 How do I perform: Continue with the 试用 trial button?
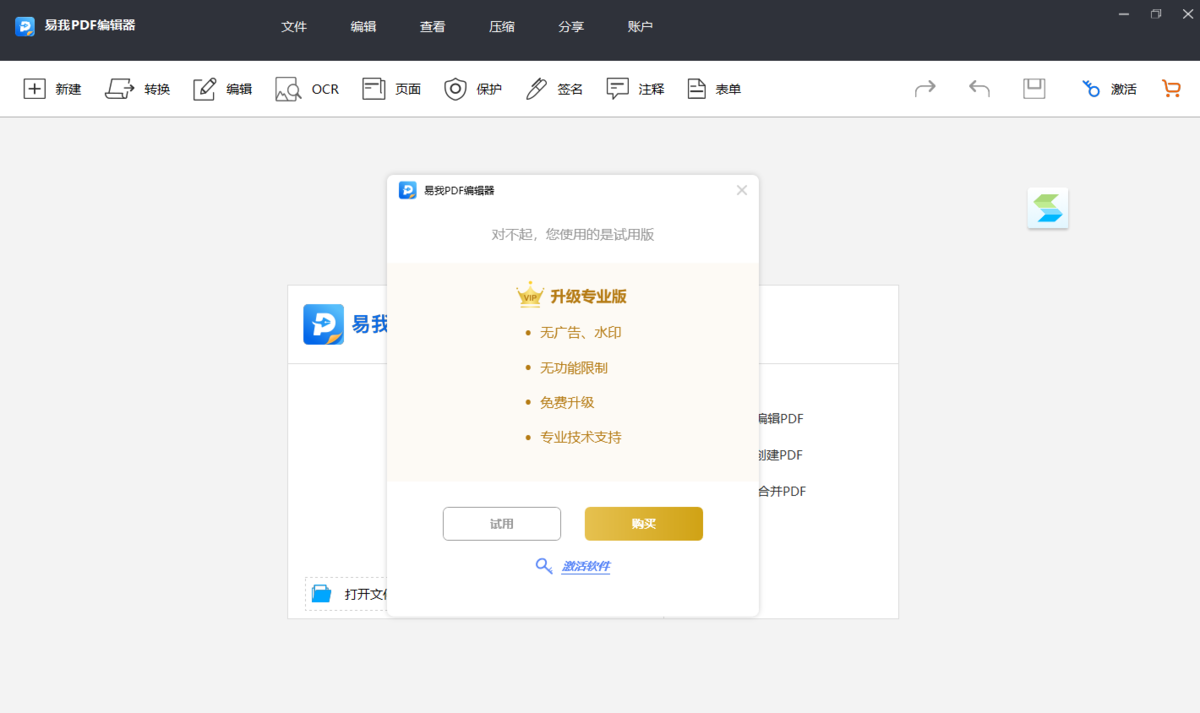501,523
